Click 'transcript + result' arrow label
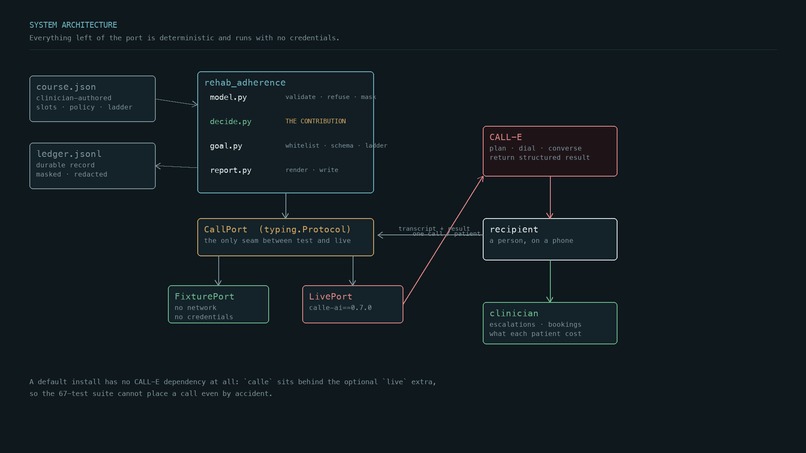 tap(434, 228)
